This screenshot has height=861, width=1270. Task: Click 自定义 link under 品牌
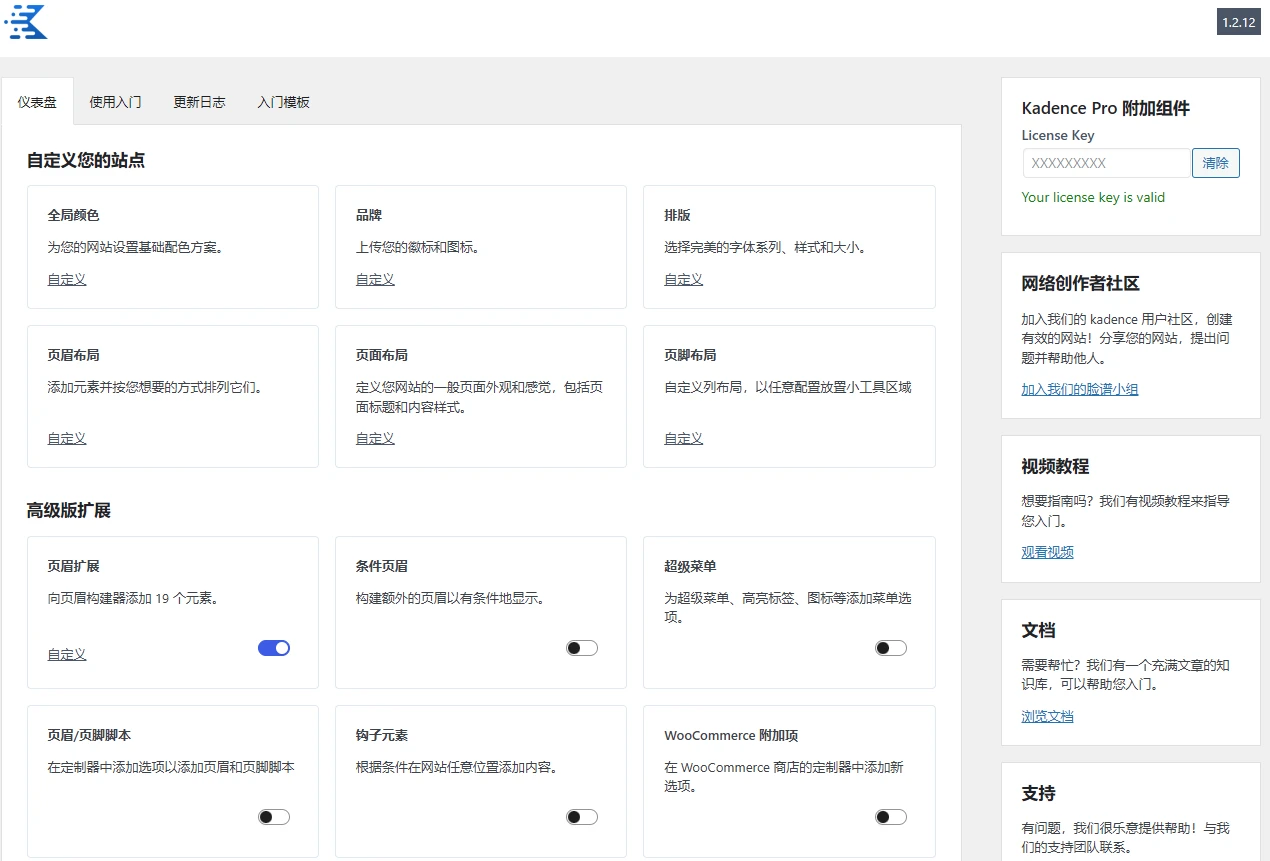374,279
